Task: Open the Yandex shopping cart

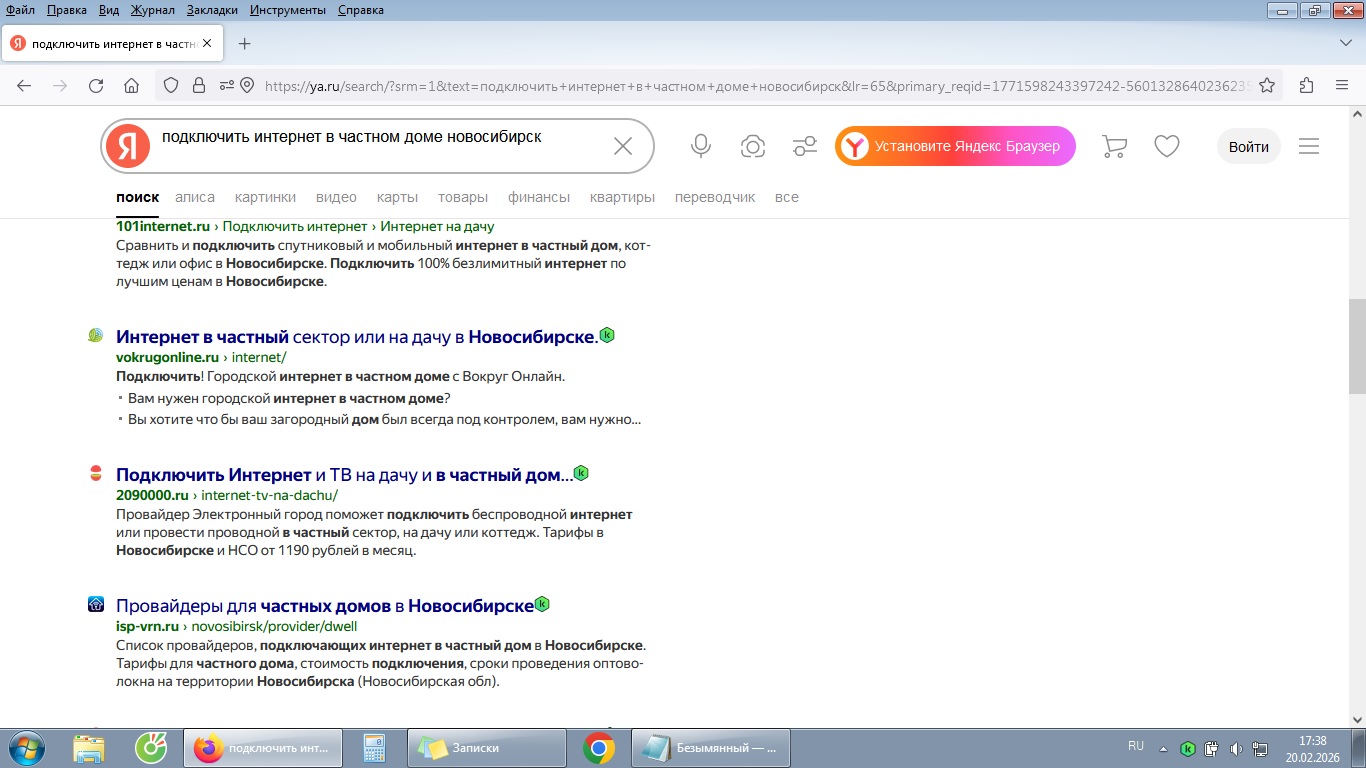Action: 1114,146
